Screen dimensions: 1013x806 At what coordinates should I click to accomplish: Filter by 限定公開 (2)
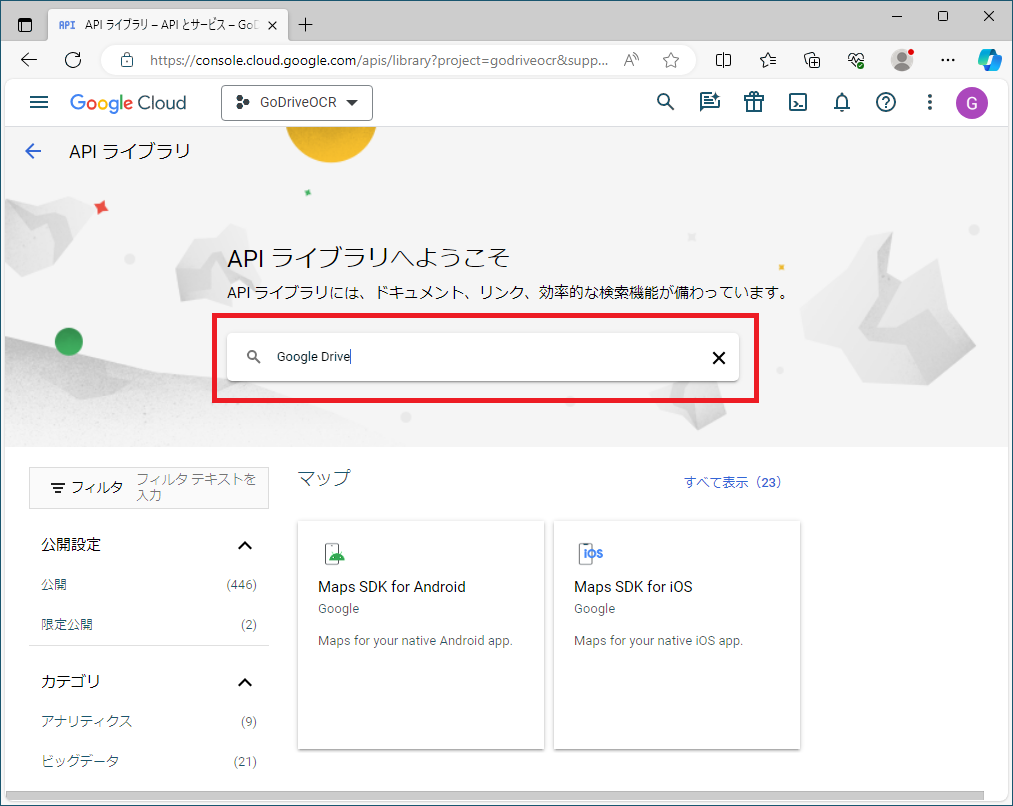pyautogui.click(x=149, y=625)
